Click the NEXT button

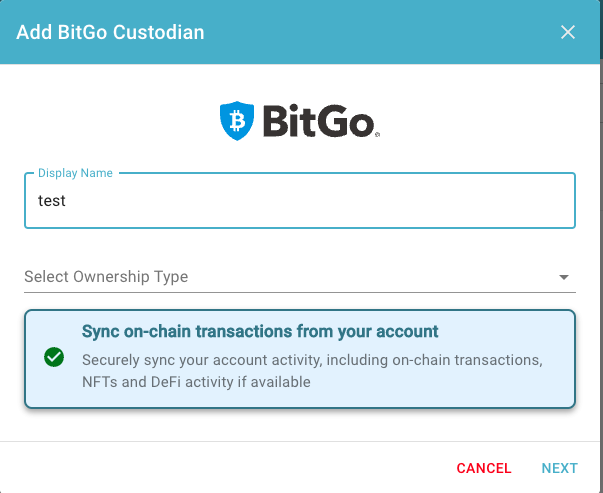click(x=560, y=468)
